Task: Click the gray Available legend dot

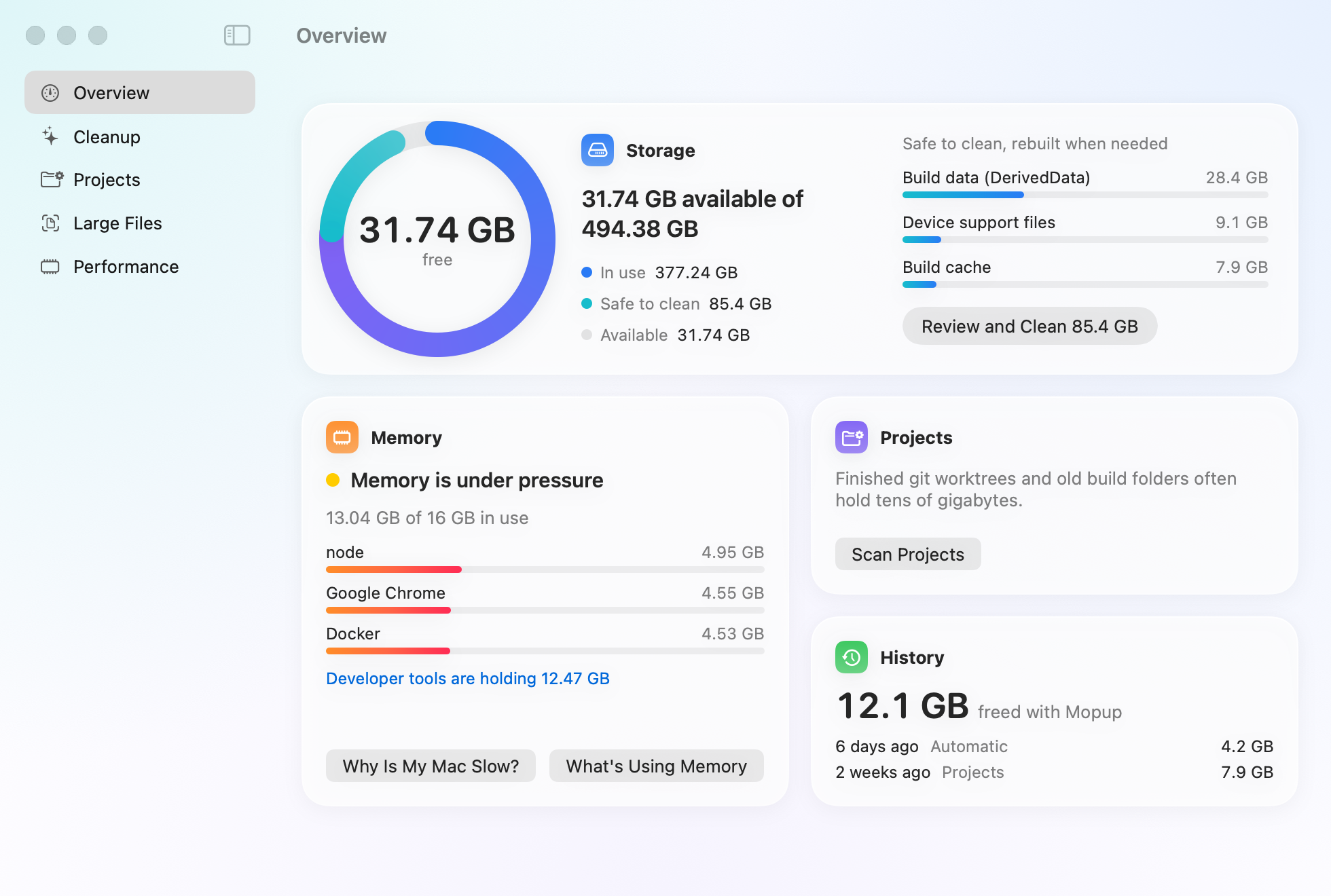Action: (x=587, y=335)
